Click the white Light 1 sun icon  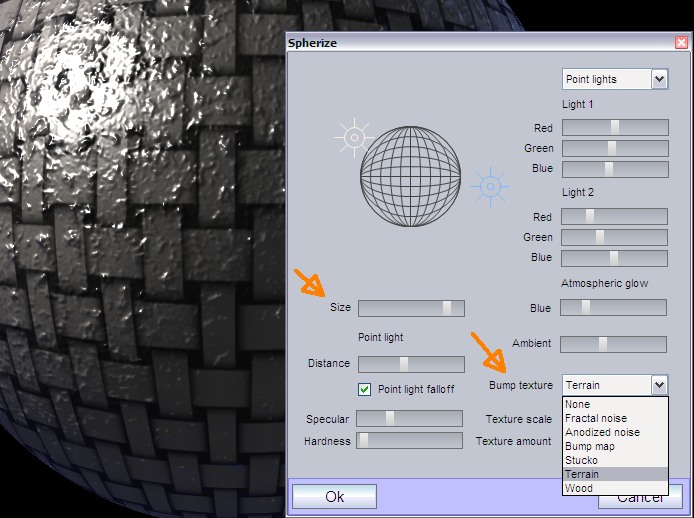click(x=354, y=138)
